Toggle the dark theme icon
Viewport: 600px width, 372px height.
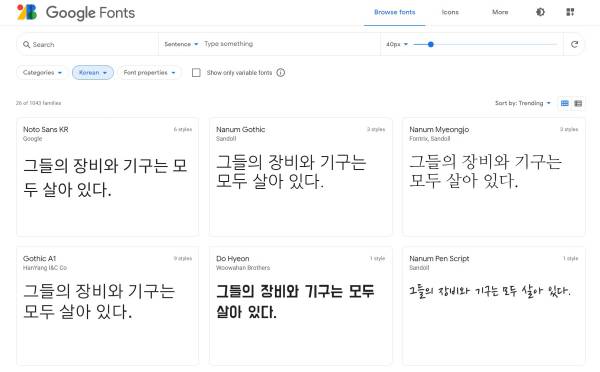click(540, 12)
